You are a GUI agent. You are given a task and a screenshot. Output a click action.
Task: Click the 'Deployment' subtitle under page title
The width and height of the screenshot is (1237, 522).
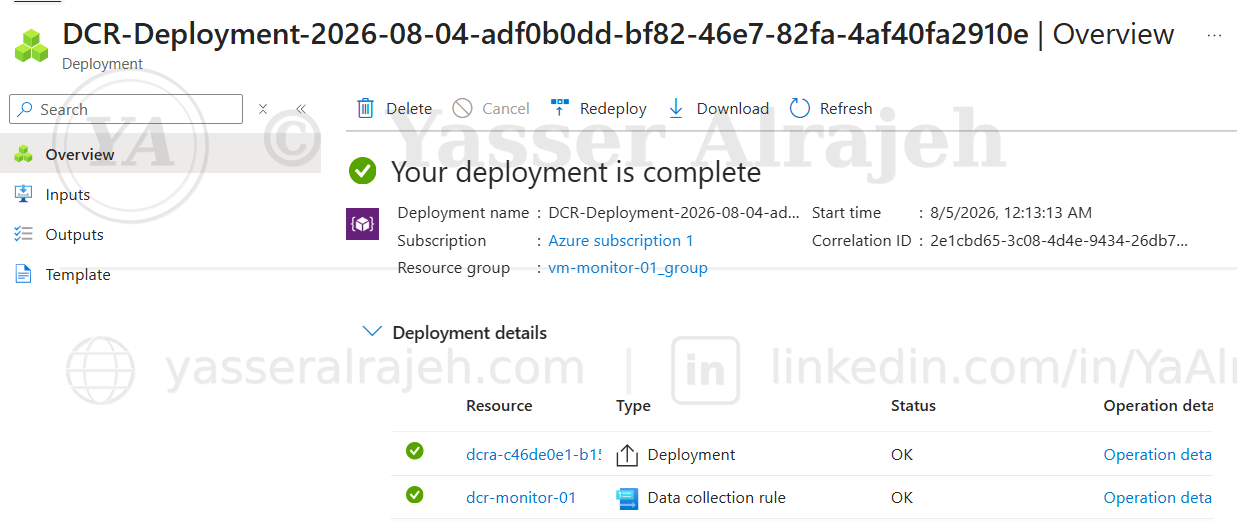tap(102, 64)
